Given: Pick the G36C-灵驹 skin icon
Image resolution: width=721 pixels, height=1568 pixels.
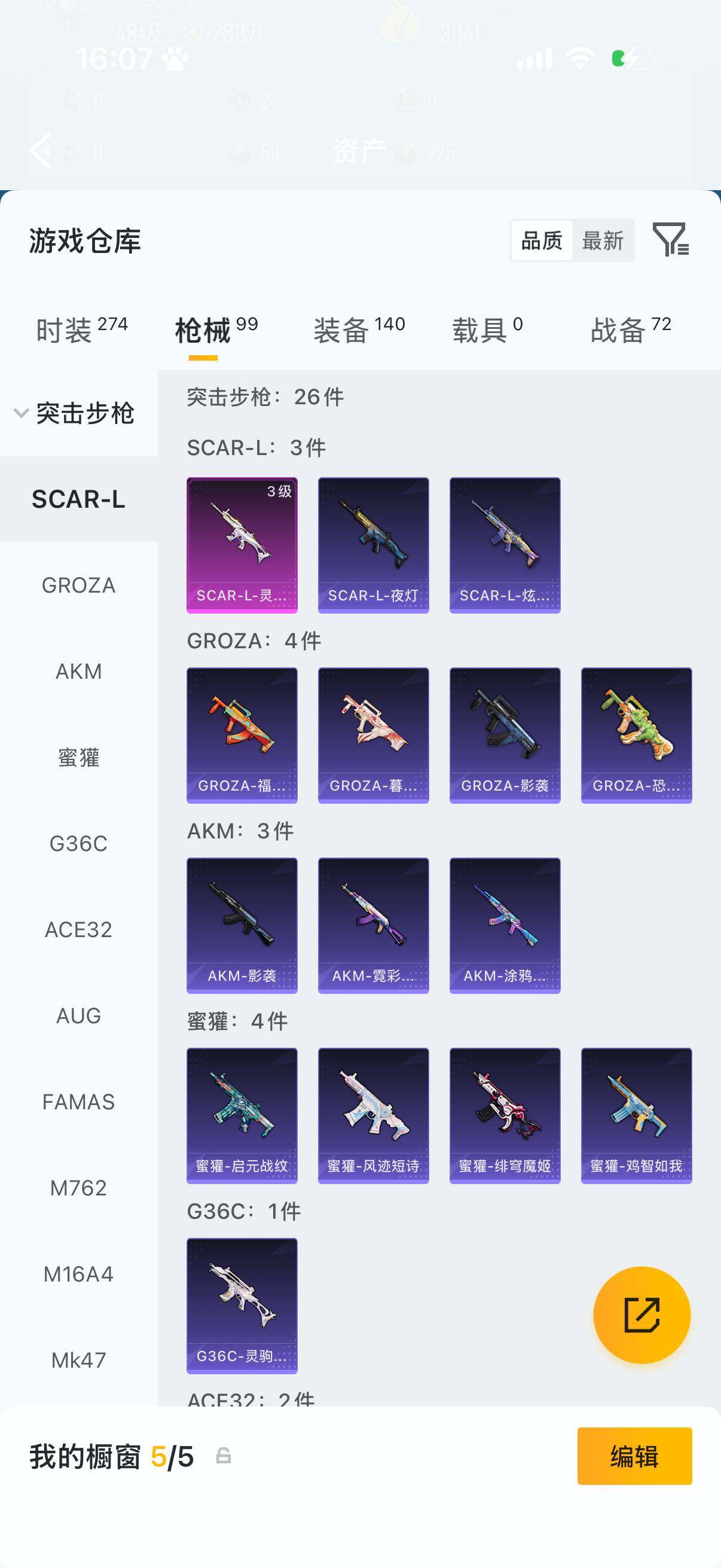Looking at the screenshot, I should 242,1305.
